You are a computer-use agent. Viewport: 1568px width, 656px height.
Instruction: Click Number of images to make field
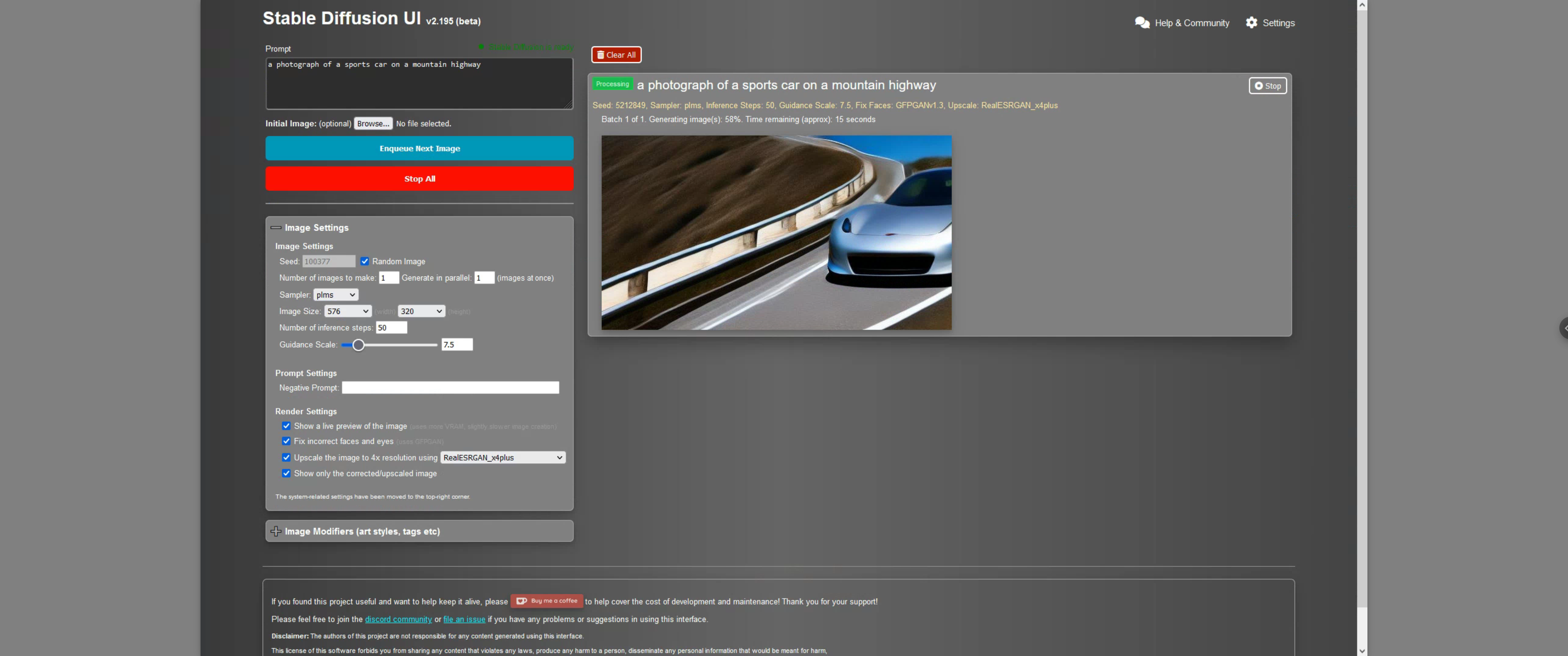tap(389, 278)
